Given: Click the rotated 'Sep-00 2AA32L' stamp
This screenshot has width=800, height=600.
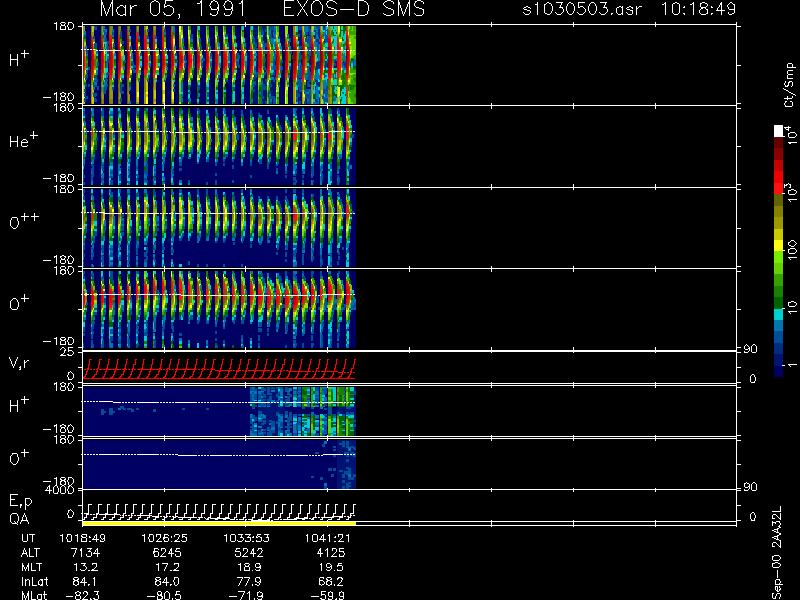Looking at the screenshot, I should pyautogui.click(x=777, y=554).
